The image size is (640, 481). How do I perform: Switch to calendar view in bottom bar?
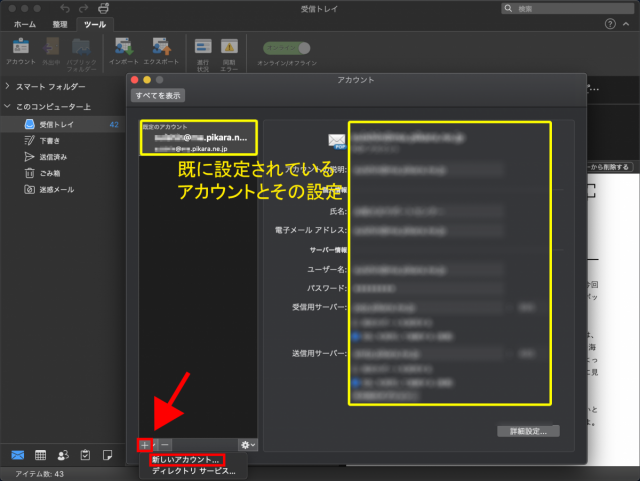[x=40, y=454]
